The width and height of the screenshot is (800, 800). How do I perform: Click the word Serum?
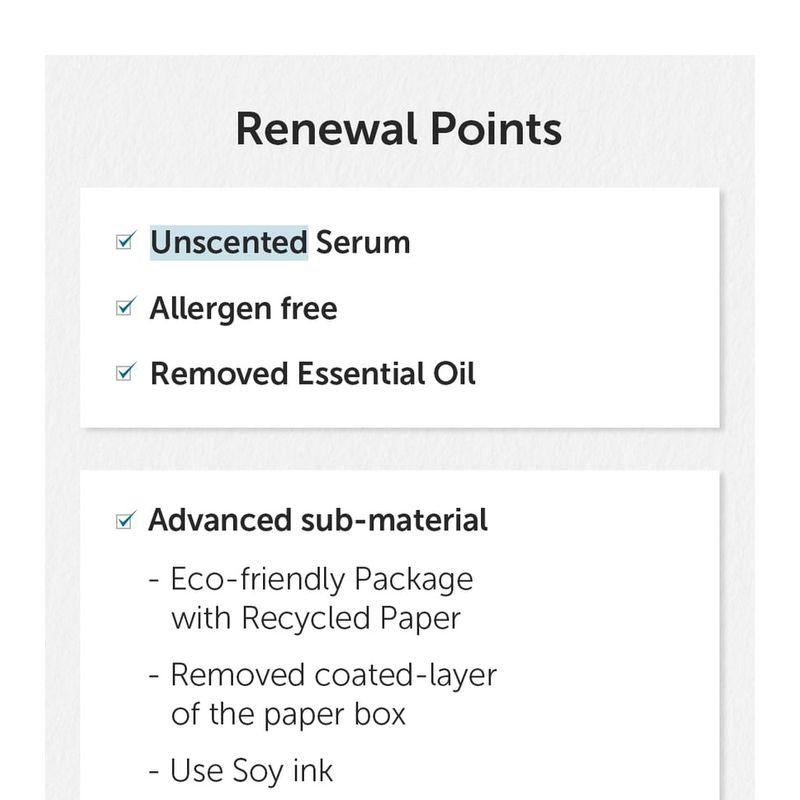[x=363, y=242]
